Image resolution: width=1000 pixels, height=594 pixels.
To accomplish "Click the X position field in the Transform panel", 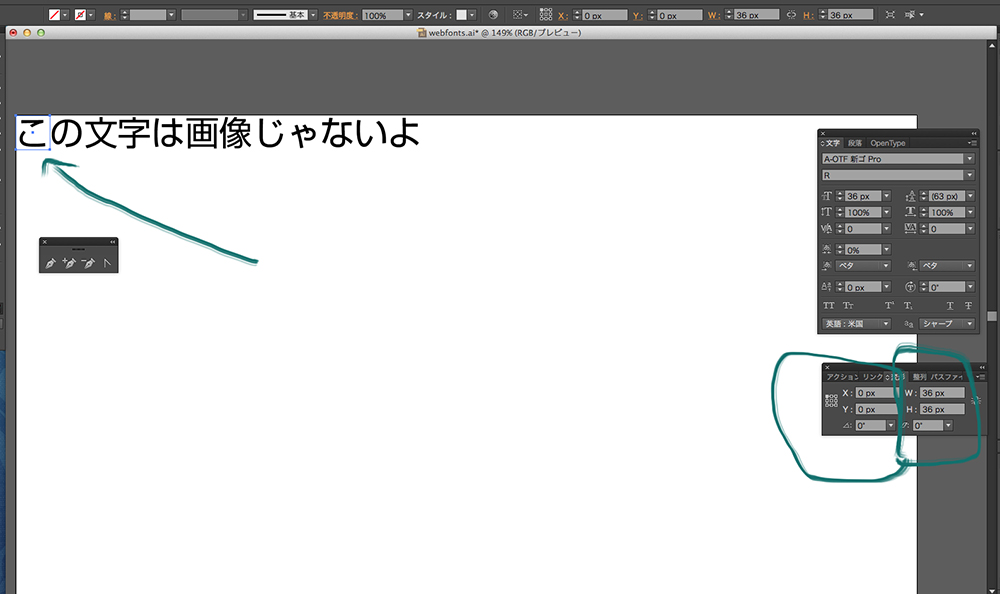I will click(875, 392).
